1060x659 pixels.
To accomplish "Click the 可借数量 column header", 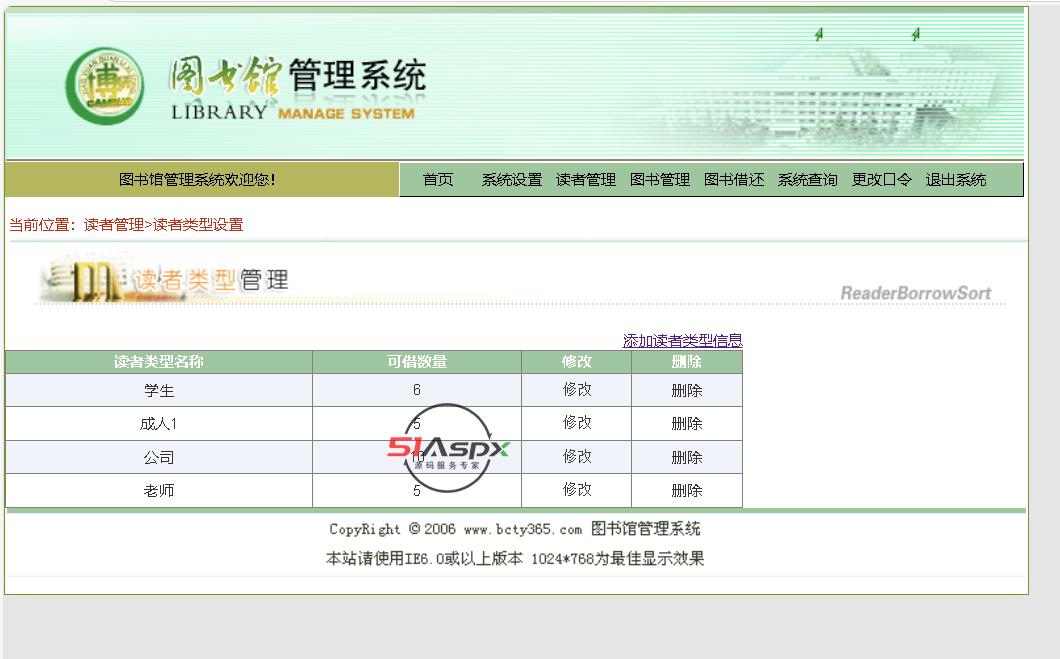I will (x=416, y=362).
